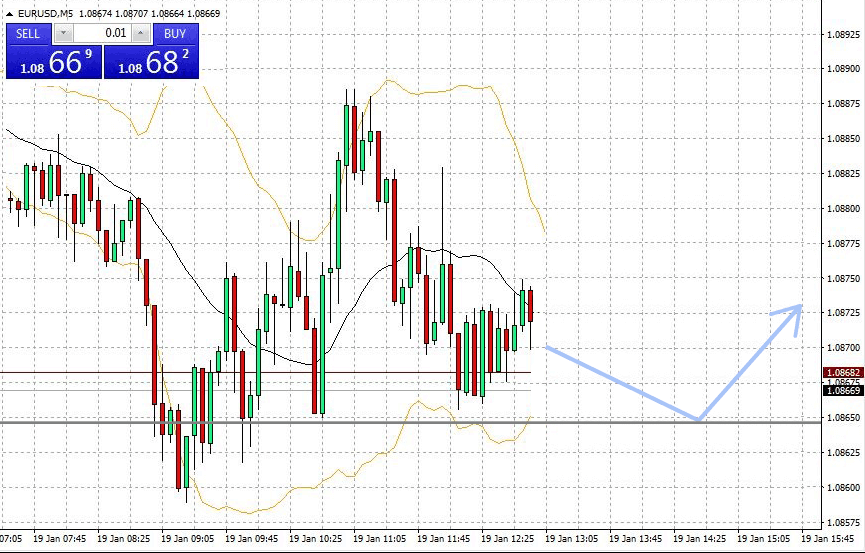Click the blue arrow's bottom turning point

[698, 419]
